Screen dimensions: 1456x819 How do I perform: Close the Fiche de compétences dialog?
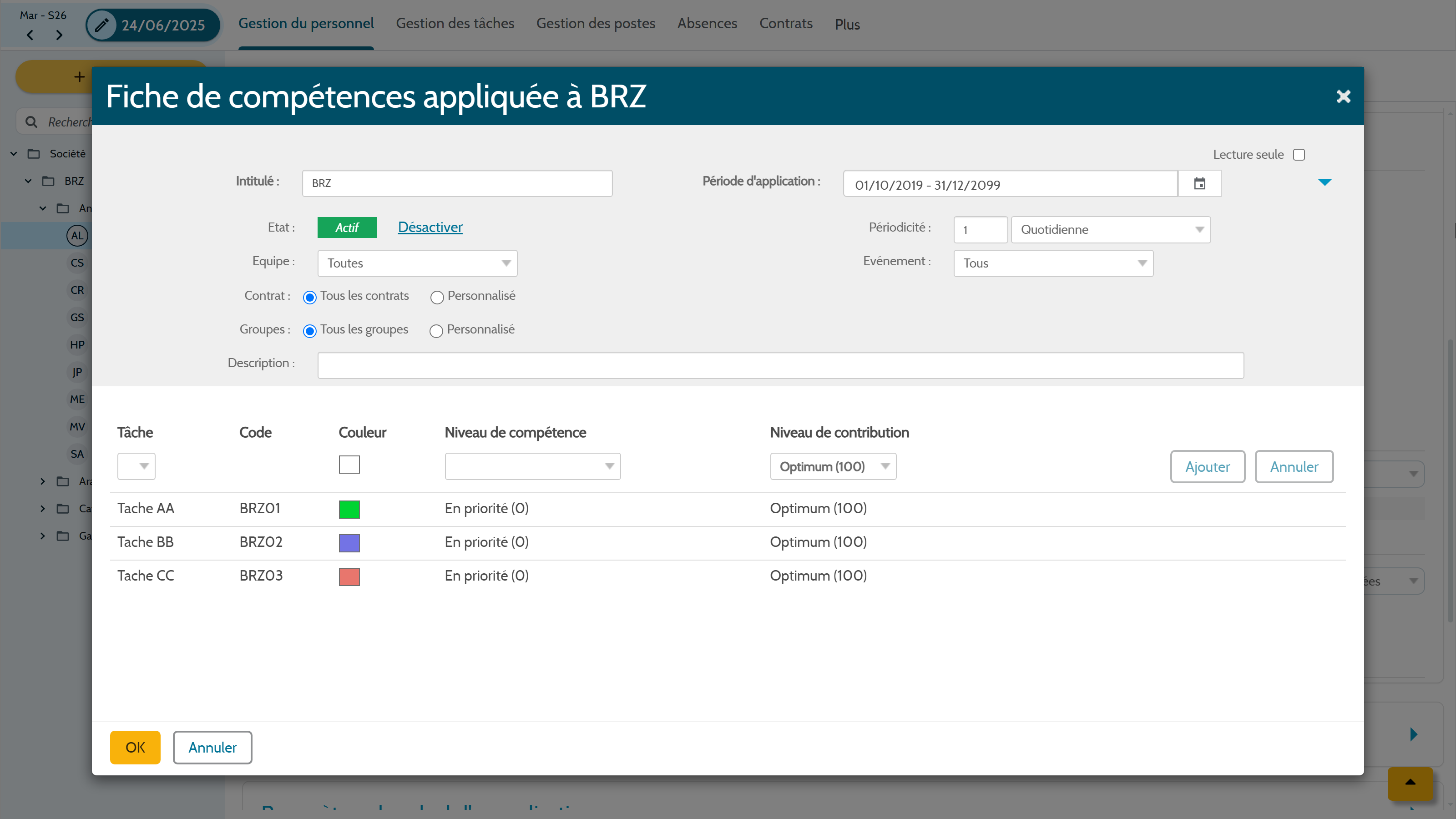pyautogui.click(x=1343, y=96)
